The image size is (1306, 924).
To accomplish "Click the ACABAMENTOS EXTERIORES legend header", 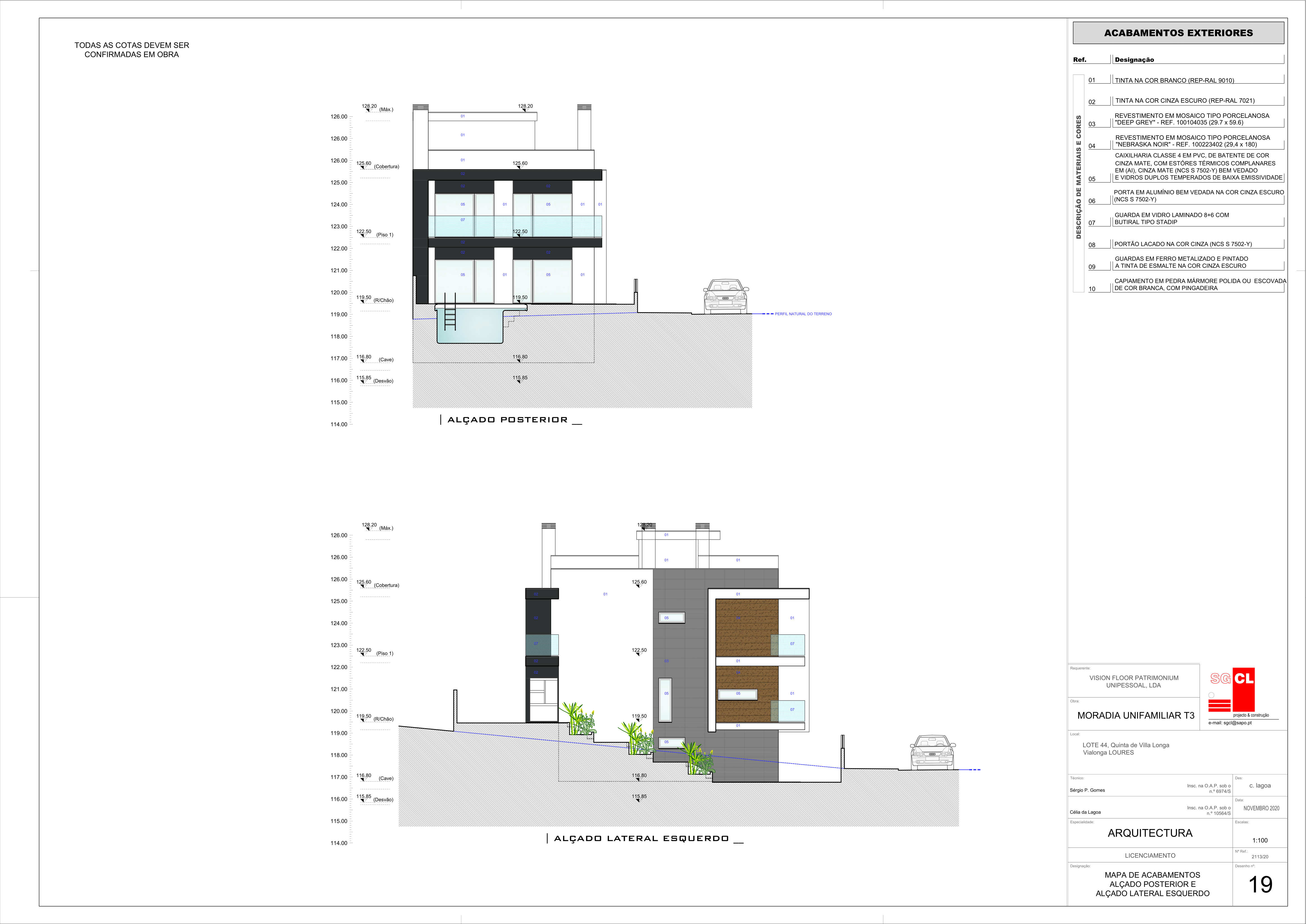I will tap(1178, 33).
